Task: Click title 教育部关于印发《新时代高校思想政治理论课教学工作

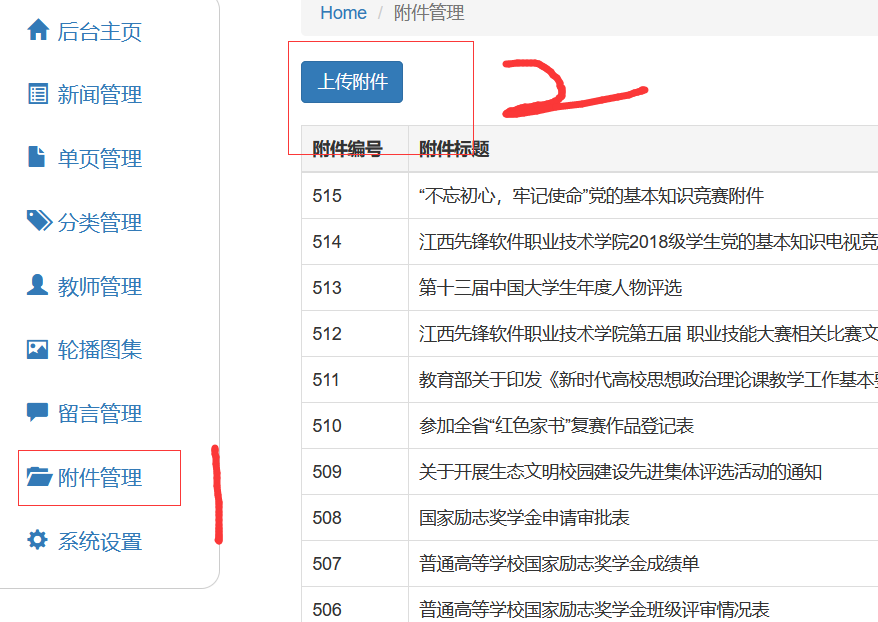Action: click(x=646, y=380)
